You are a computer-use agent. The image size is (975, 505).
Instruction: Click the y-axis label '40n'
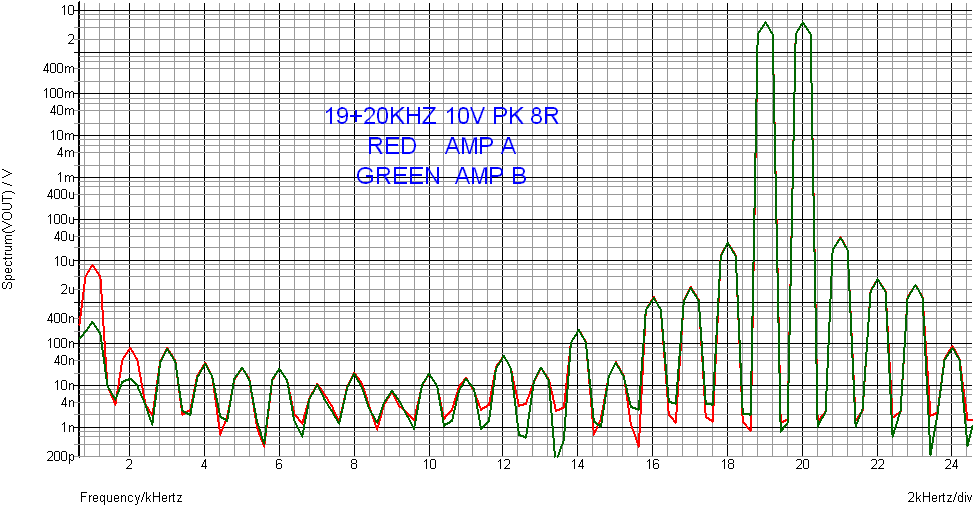click(x=64, y=360)
